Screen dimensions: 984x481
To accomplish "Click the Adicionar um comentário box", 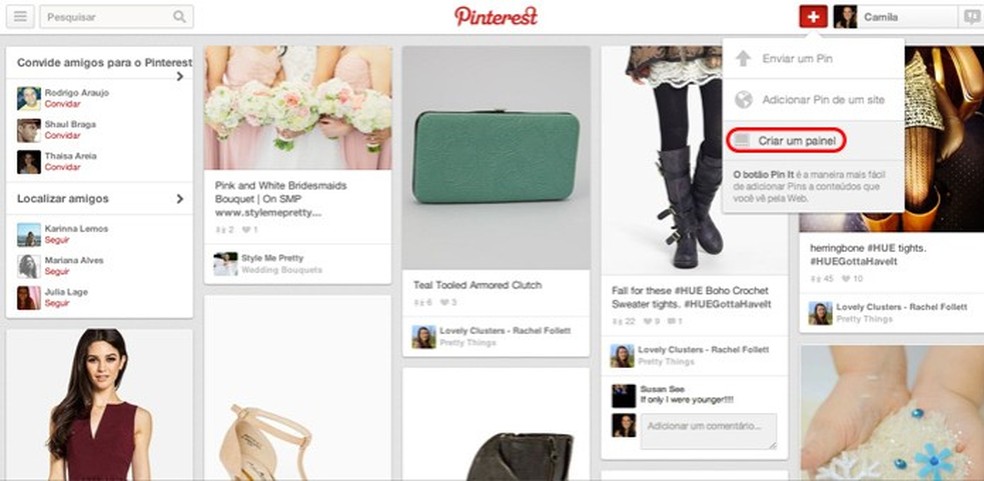I will click(x=709, y=431).
